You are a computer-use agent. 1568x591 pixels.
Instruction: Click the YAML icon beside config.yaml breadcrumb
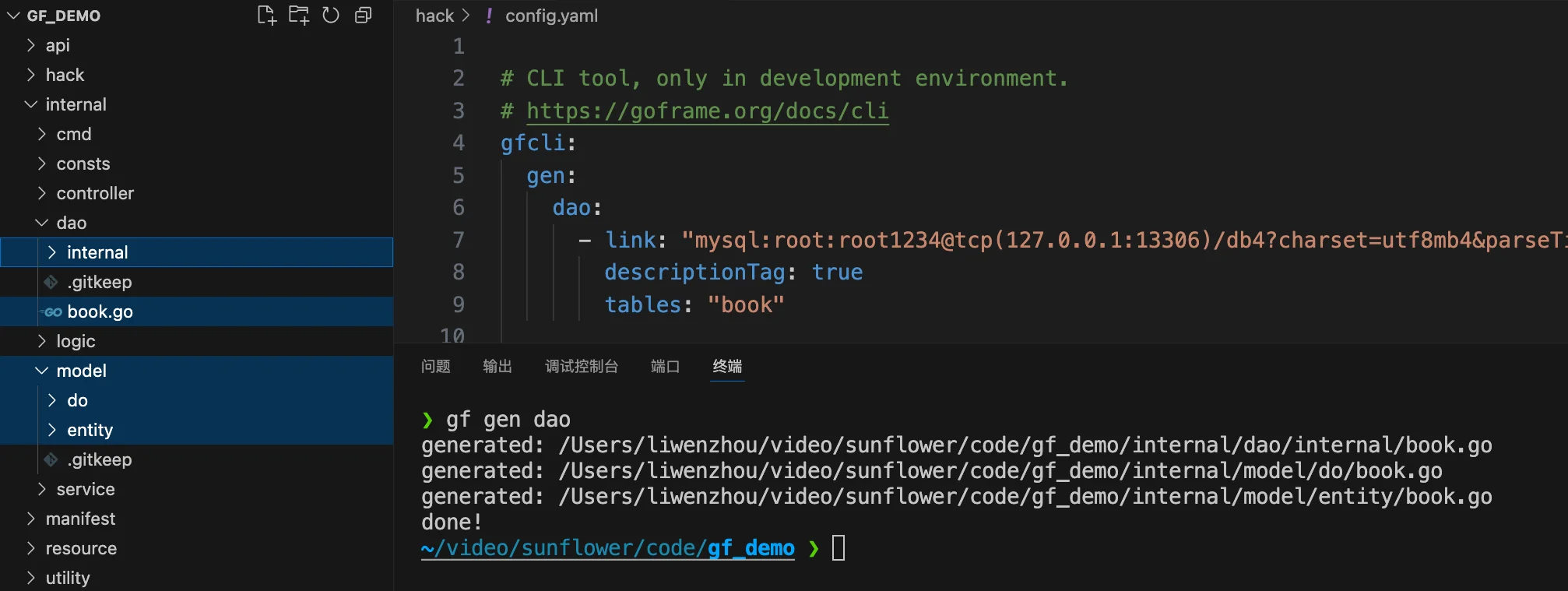[489, 16]
